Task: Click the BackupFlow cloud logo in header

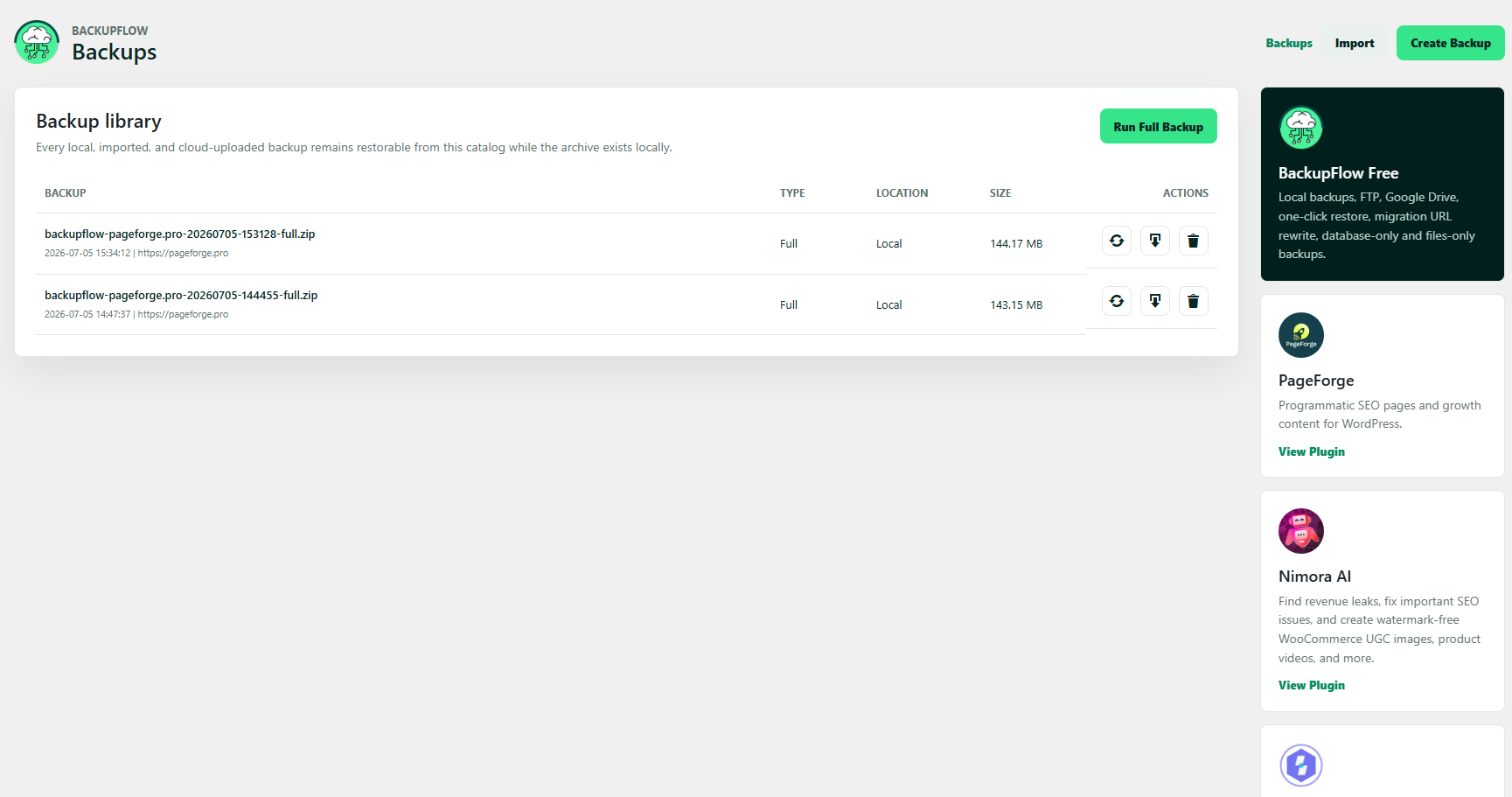Action: point(37,43)
